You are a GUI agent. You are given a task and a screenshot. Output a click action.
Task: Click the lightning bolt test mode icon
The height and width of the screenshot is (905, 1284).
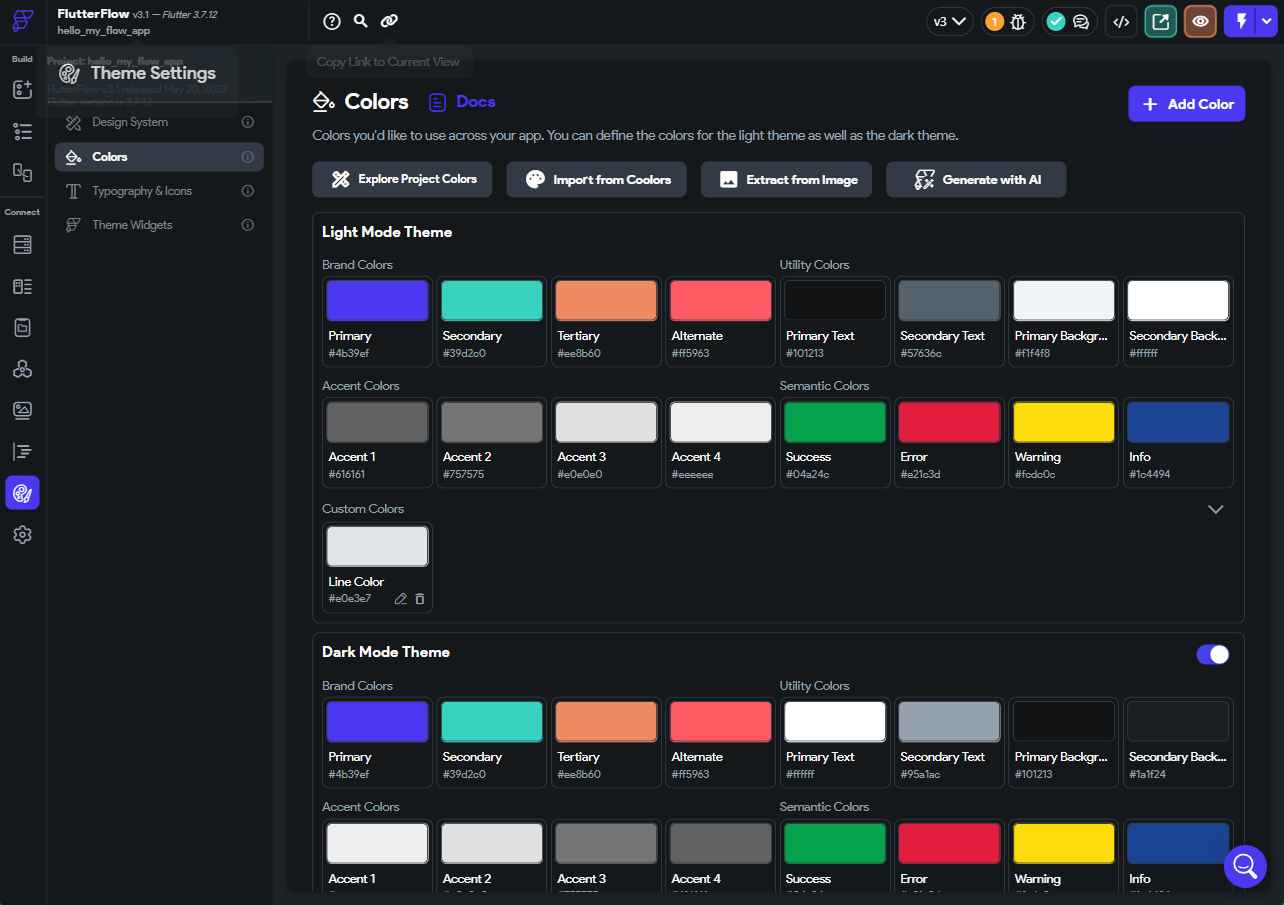click(x=1241, y=21)
